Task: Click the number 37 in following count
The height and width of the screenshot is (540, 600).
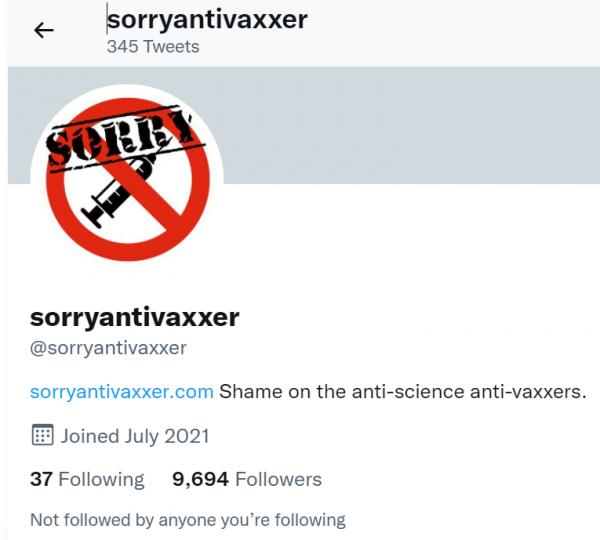Action: pos(41,479)
